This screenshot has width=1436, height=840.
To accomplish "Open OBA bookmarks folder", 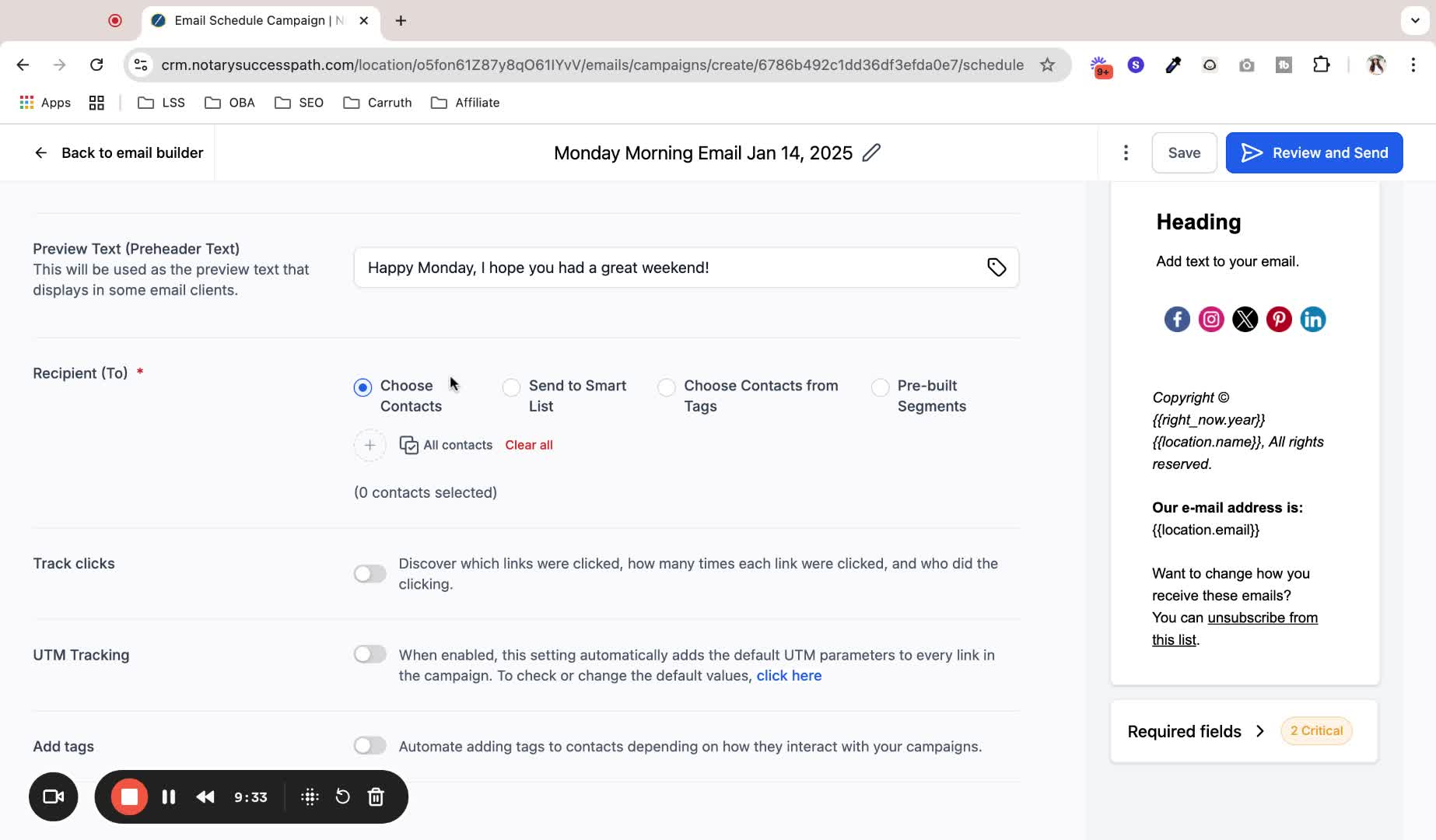I will (x=230, y=103).
